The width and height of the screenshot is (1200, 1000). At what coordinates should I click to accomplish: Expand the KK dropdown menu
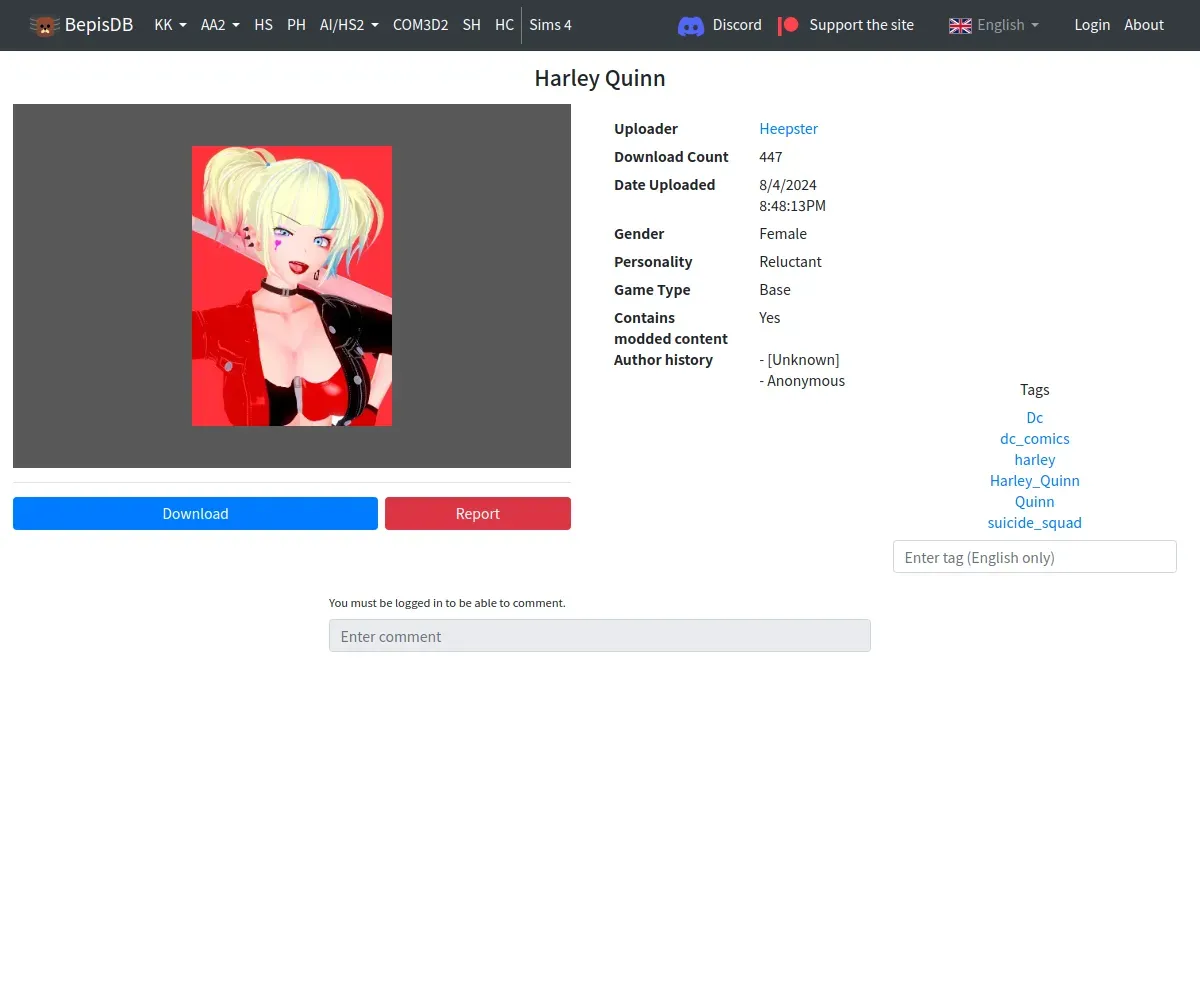tap(170, 25)
